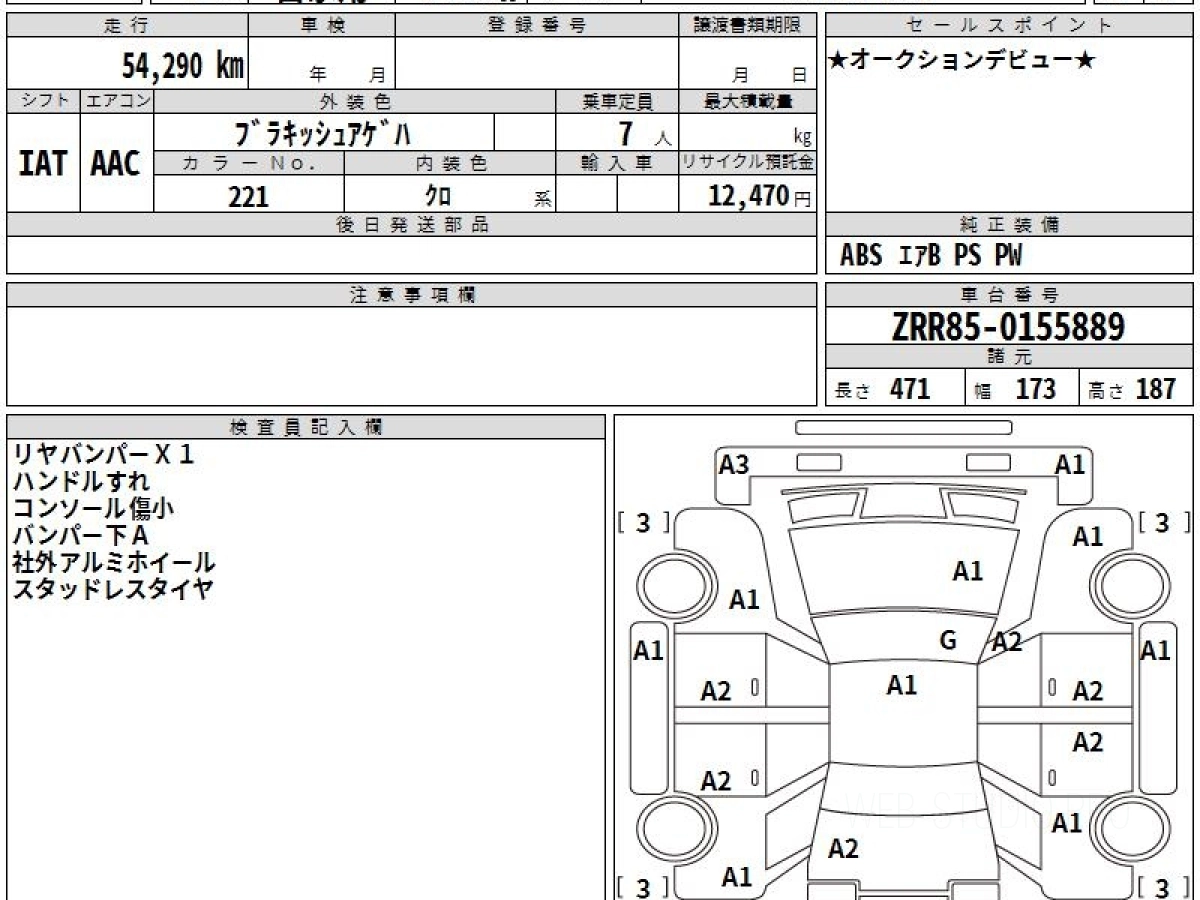Click the コンソール傷小 inspector note
Screen dimensions: 1200x900
click(x=93, y=509)
